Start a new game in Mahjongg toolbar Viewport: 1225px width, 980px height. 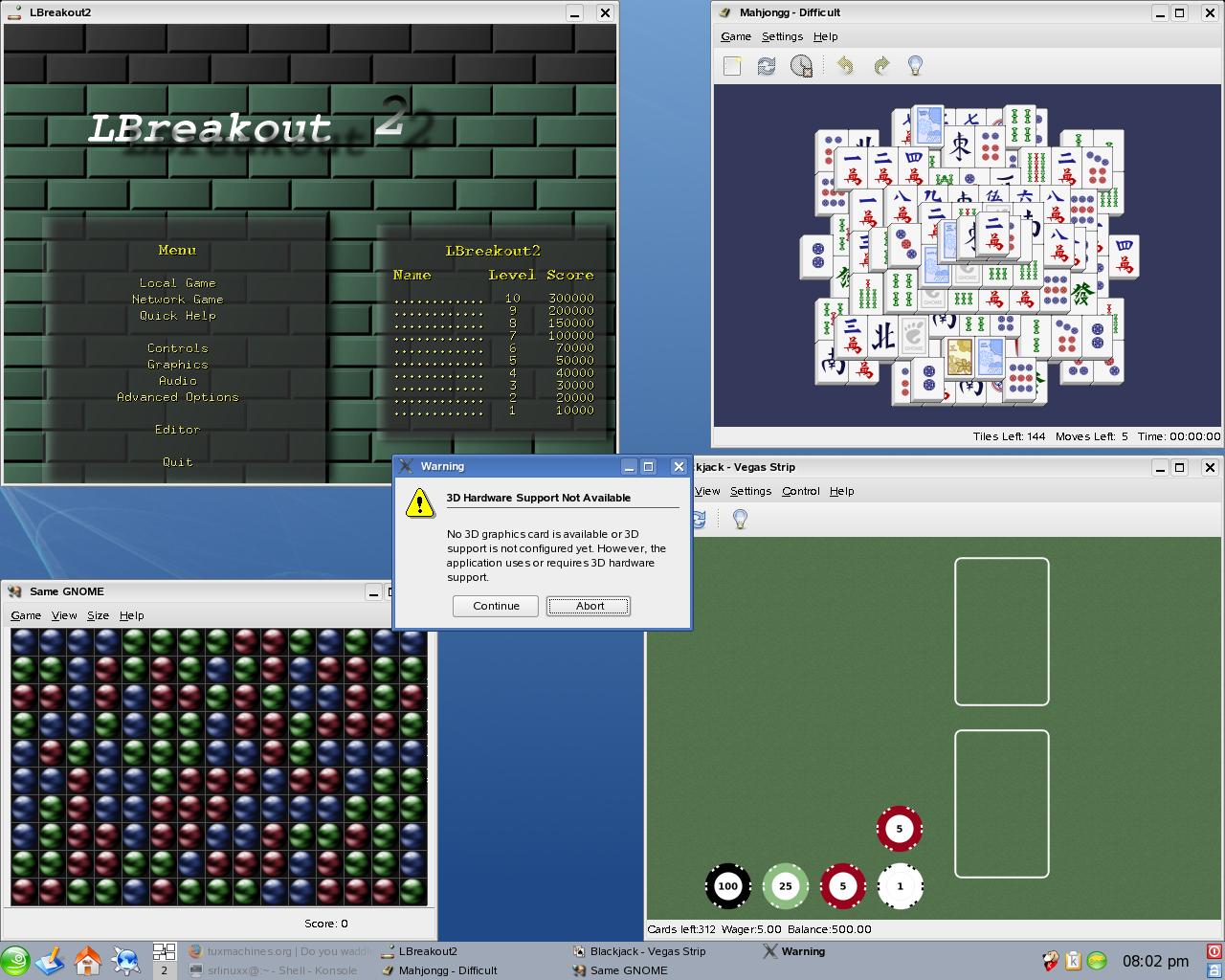732,65
